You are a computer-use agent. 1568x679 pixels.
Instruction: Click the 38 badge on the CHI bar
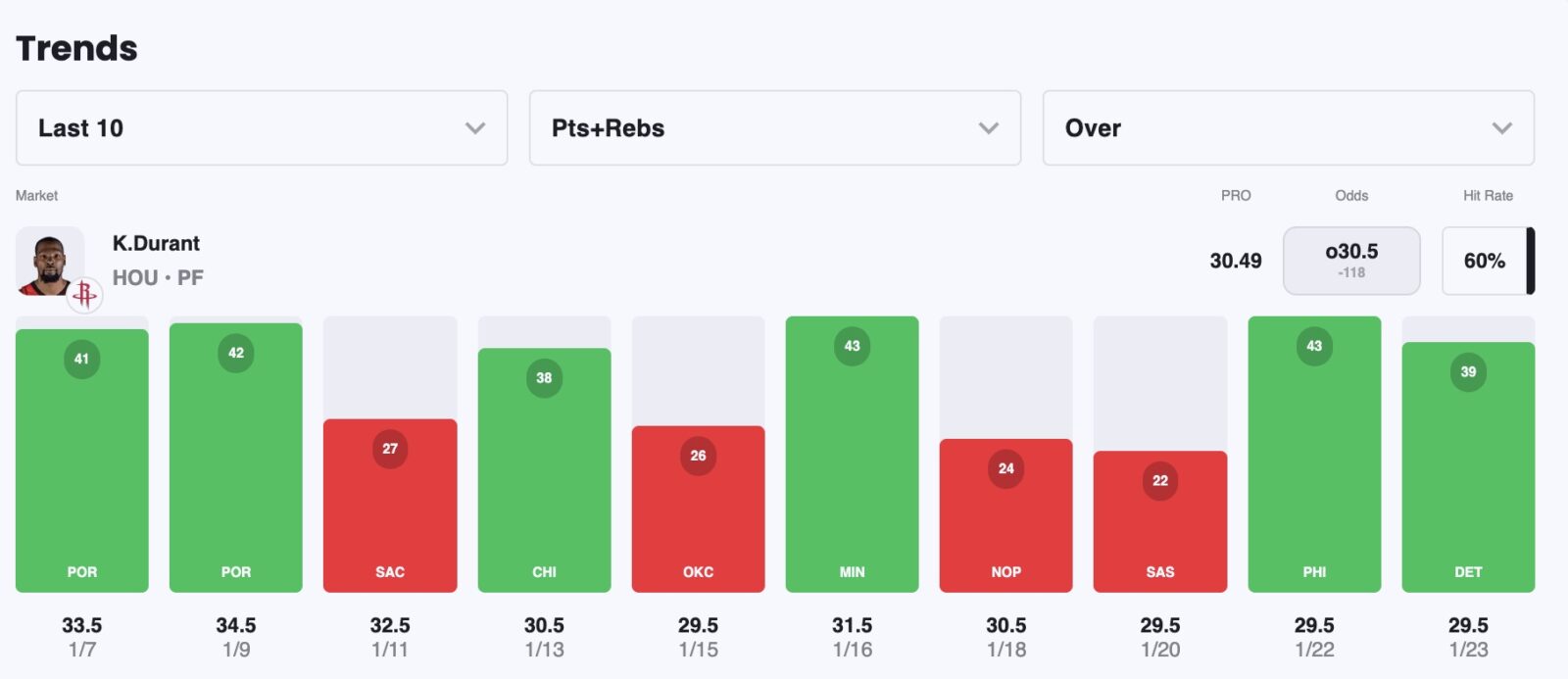544,378
